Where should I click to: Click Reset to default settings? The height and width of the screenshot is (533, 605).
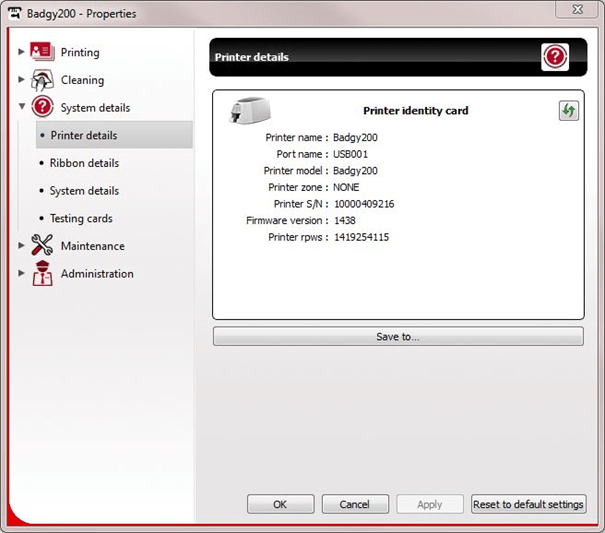pos(529,504)
